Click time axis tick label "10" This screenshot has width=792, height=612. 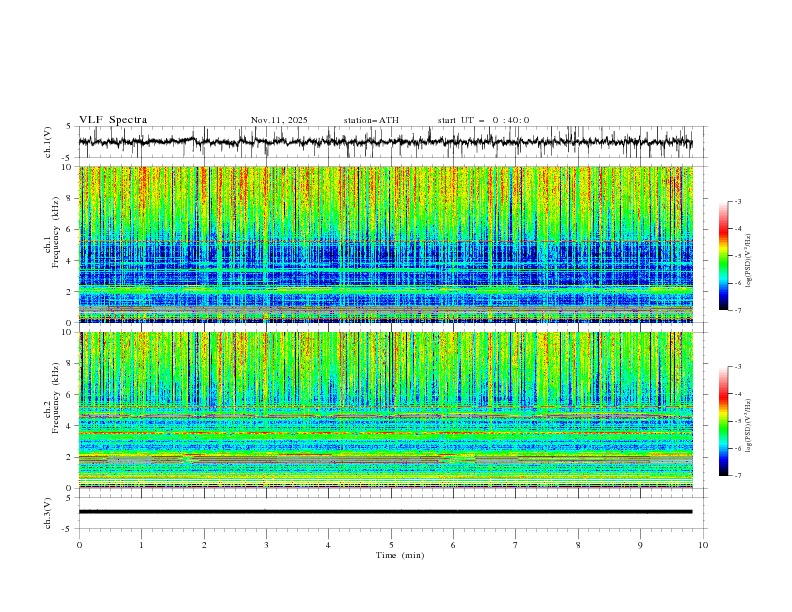click(x=703, y=545)
